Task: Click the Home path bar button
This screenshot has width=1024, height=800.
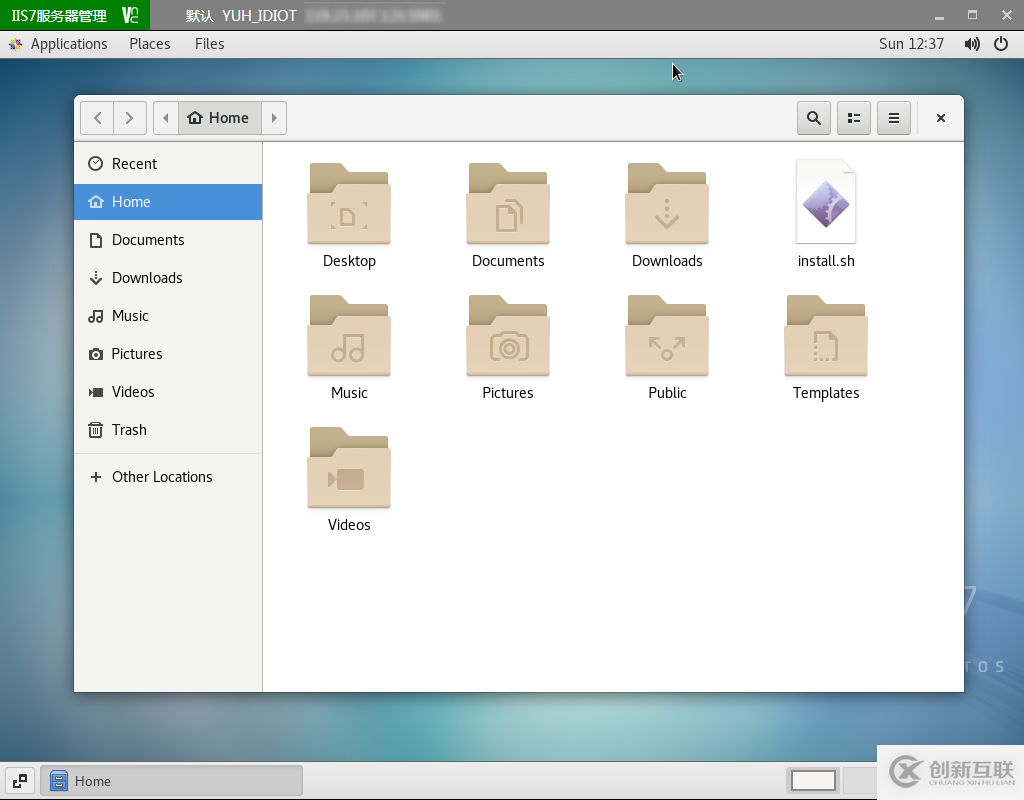Action: [220, 118]
